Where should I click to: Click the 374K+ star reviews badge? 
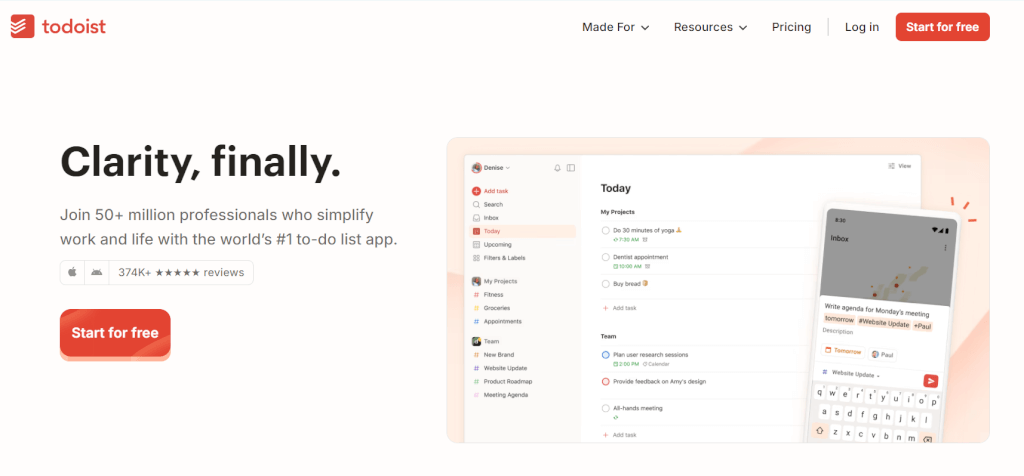pyautogui.click(x=181, y=272)
